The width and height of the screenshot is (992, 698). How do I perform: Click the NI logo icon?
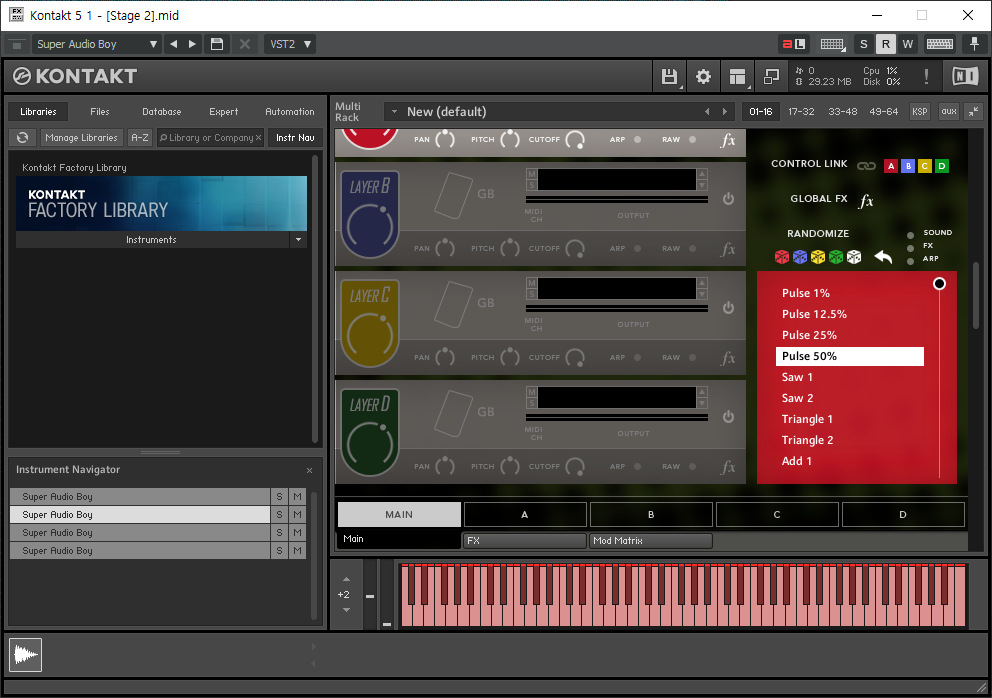coord(965,77)
